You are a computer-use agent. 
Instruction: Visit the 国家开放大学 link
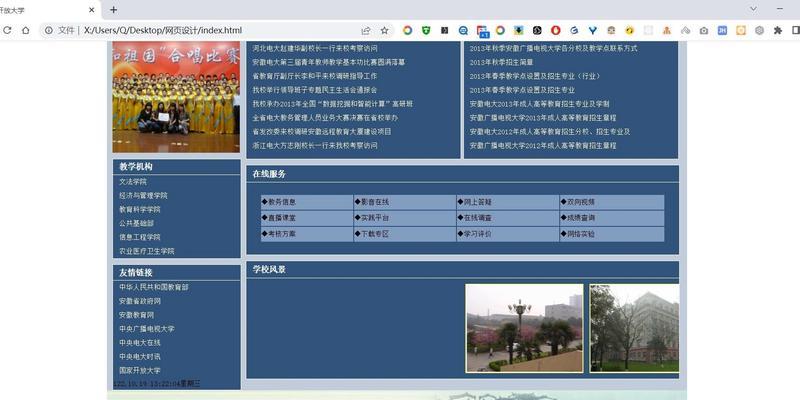coord(140,370)
